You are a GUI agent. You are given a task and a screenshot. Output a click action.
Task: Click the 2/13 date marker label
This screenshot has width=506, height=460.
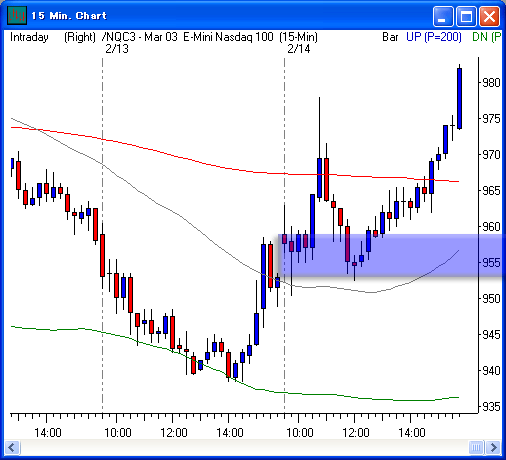[x=117, y=49]
